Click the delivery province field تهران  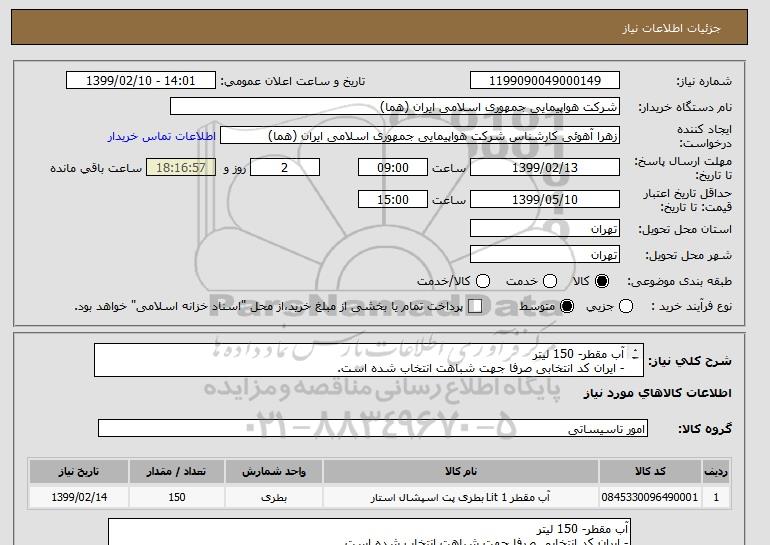tap(545, 229)
